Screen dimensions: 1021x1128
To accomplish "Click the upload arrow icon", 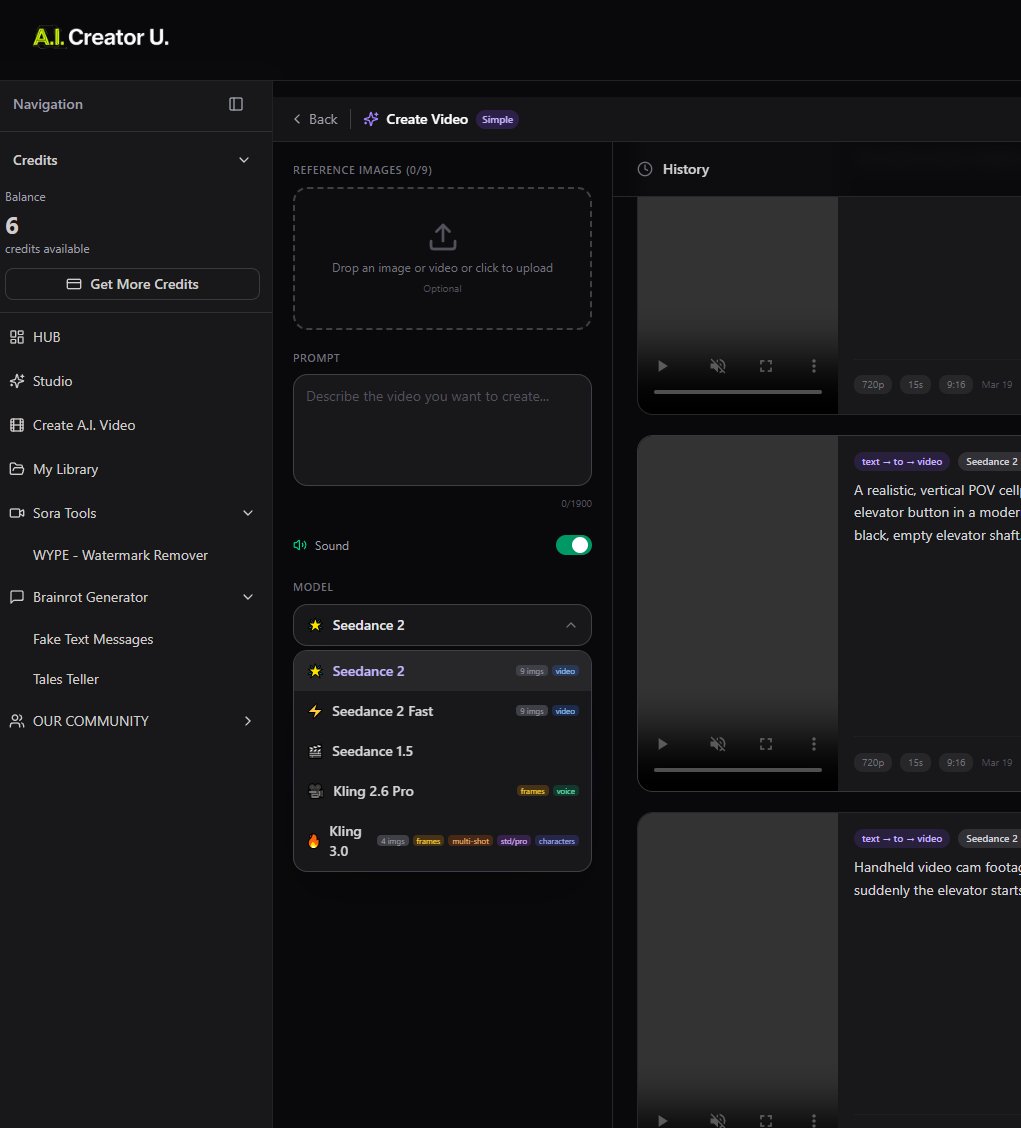I will 443,237.
